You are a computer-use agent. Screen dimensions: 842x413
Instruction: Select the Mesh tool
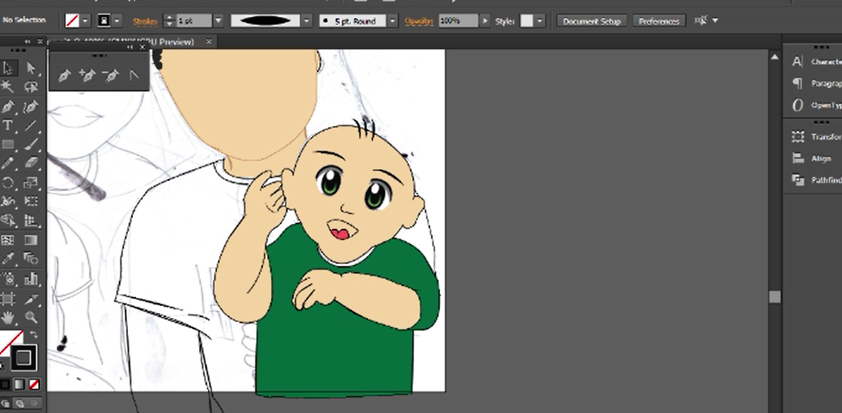(8, 240)
